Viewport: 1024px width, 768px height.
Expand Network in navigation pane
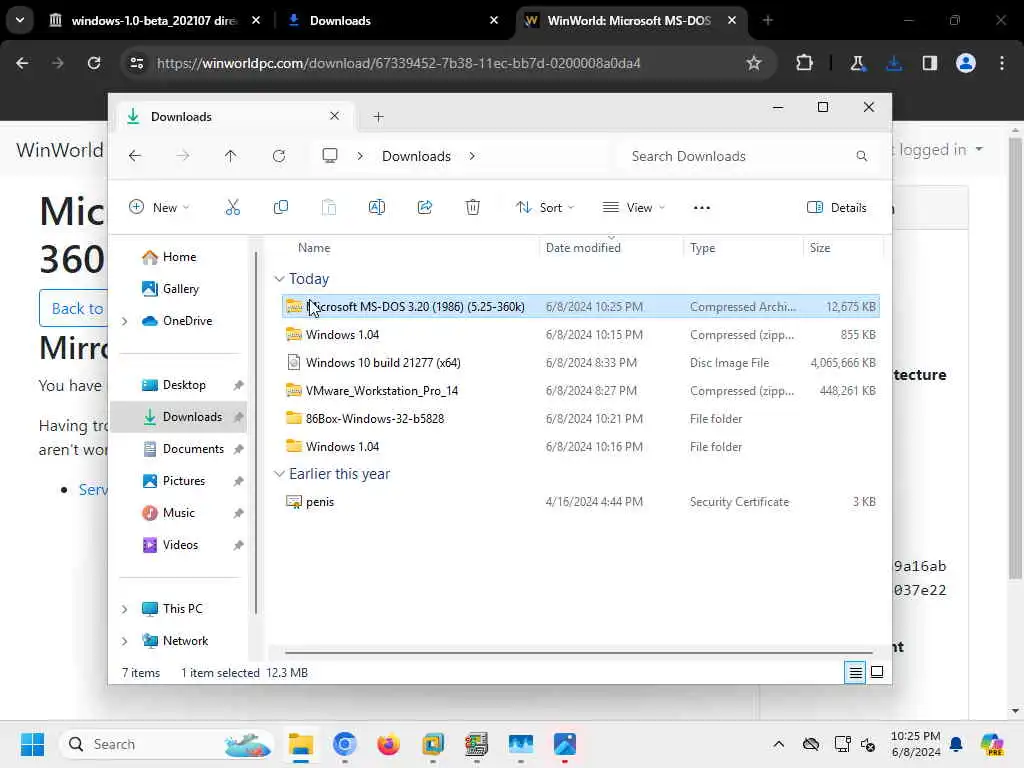(125, 641)
